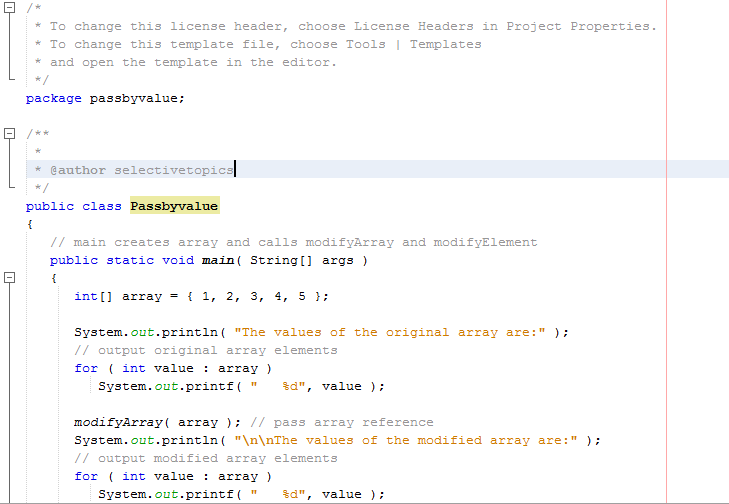Place cursor after 'selectivetopics' author name
The image size is (729, 504).
235,170
